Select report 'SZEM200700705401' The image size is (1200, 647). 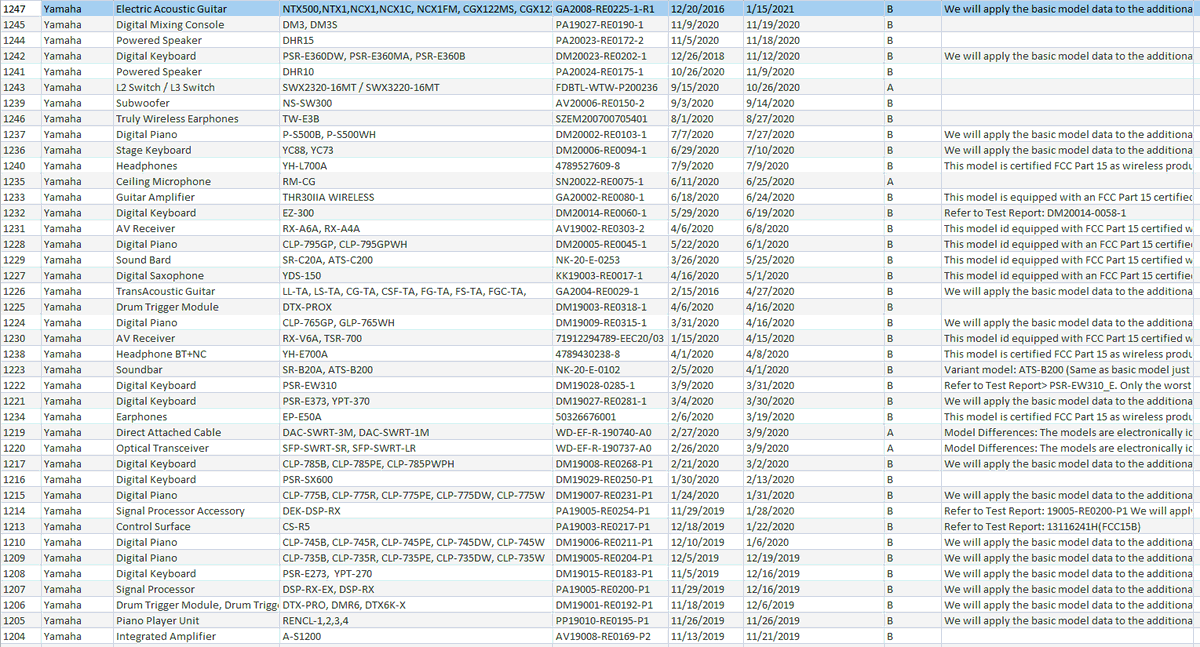coord(610,118)
